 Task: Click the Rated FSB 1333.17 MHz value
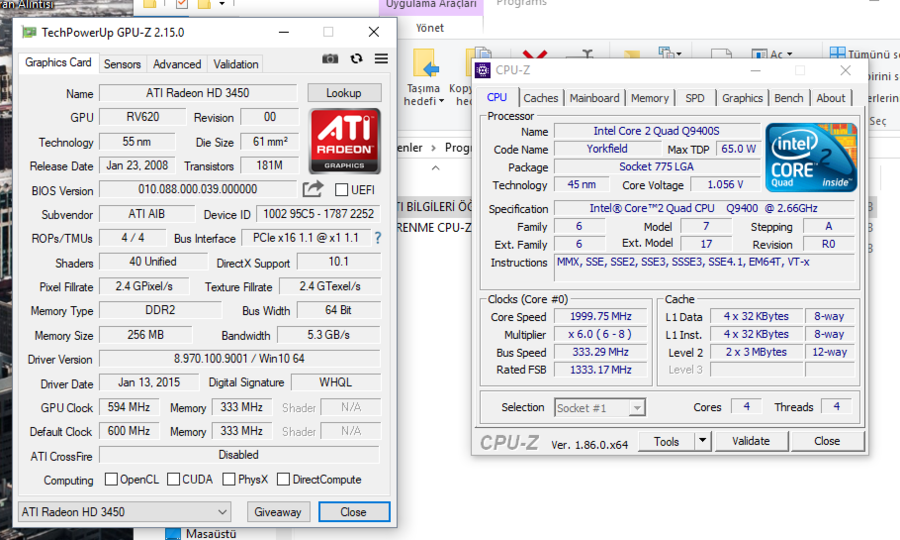click(x=600, y=370)
